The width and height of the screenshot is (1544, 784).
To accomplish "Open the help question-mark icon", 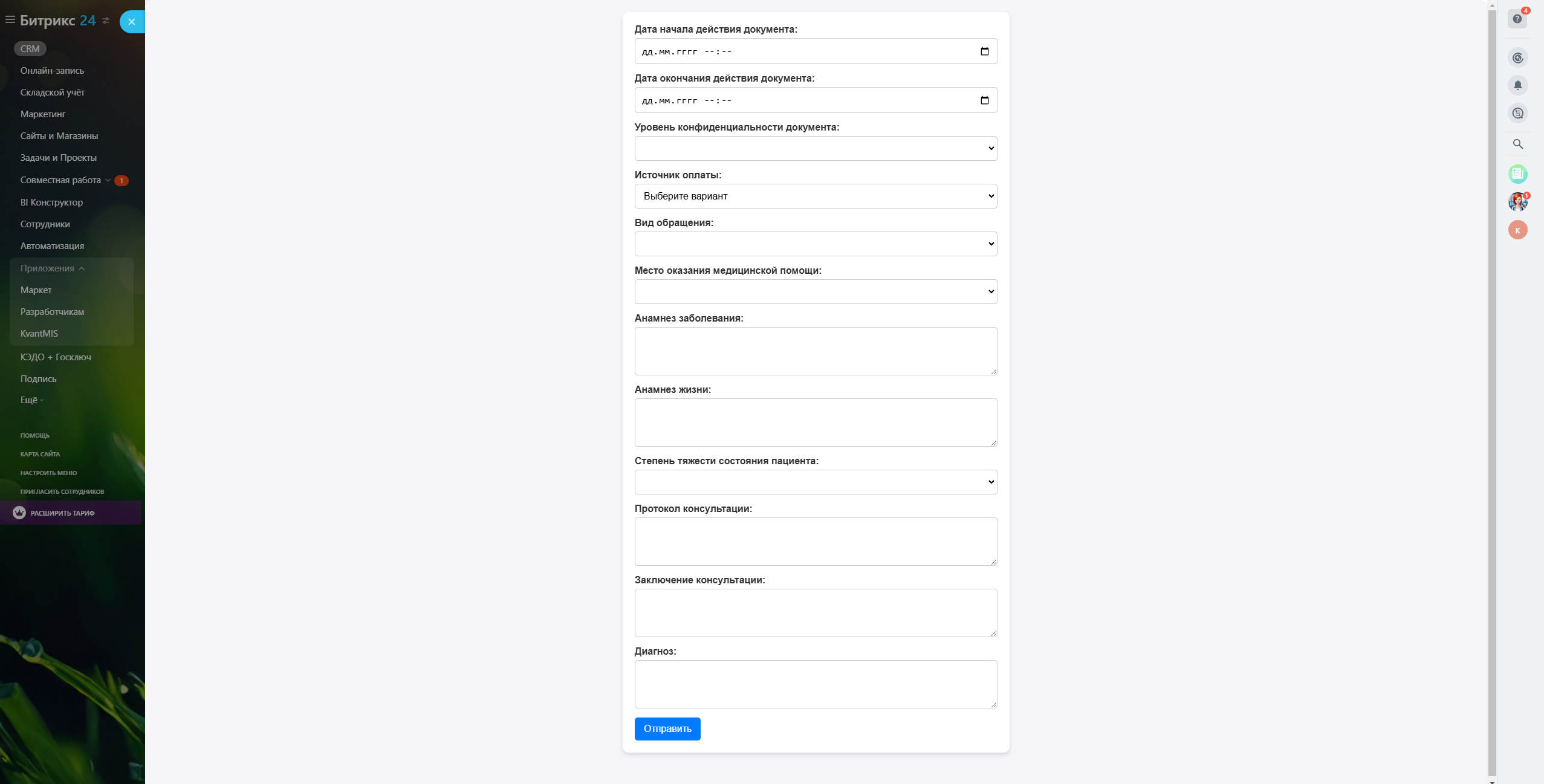I will point(1517,19).
